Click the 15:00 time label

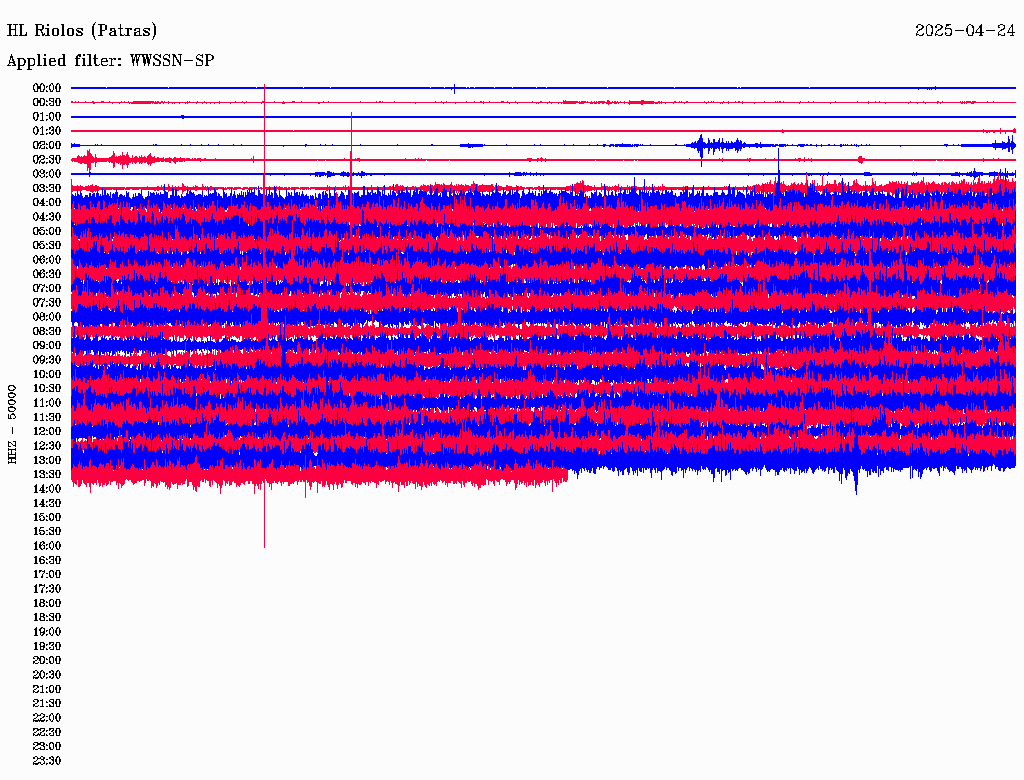pyautogui.click(x=47, y=517)
